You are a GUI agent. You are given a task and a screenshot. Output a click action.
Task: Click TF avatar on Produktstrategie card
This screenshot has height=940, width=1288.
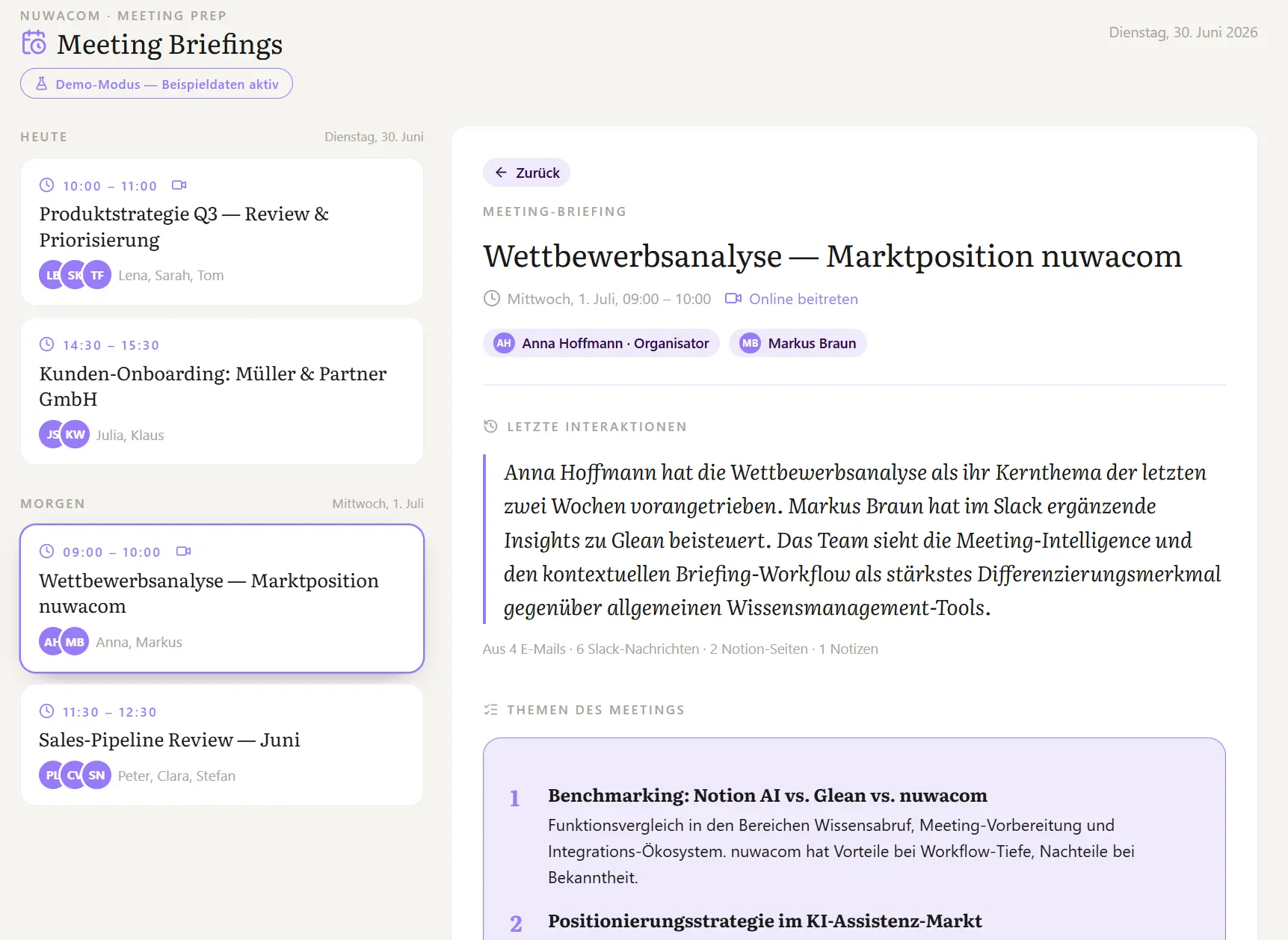click(97, 274)
